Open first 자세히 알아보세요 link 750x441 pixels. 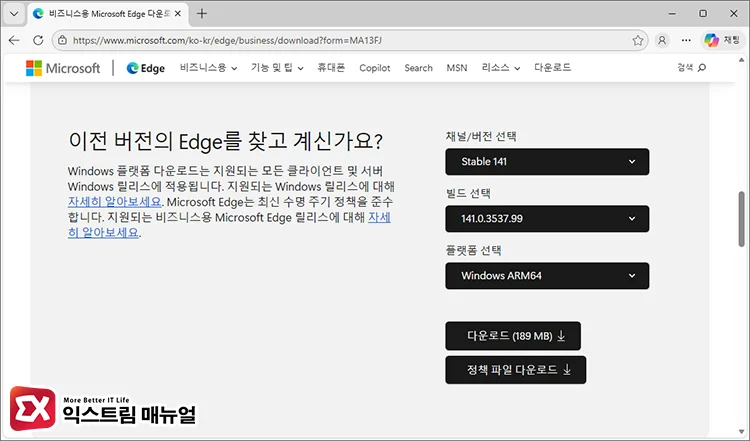[114, 202]
